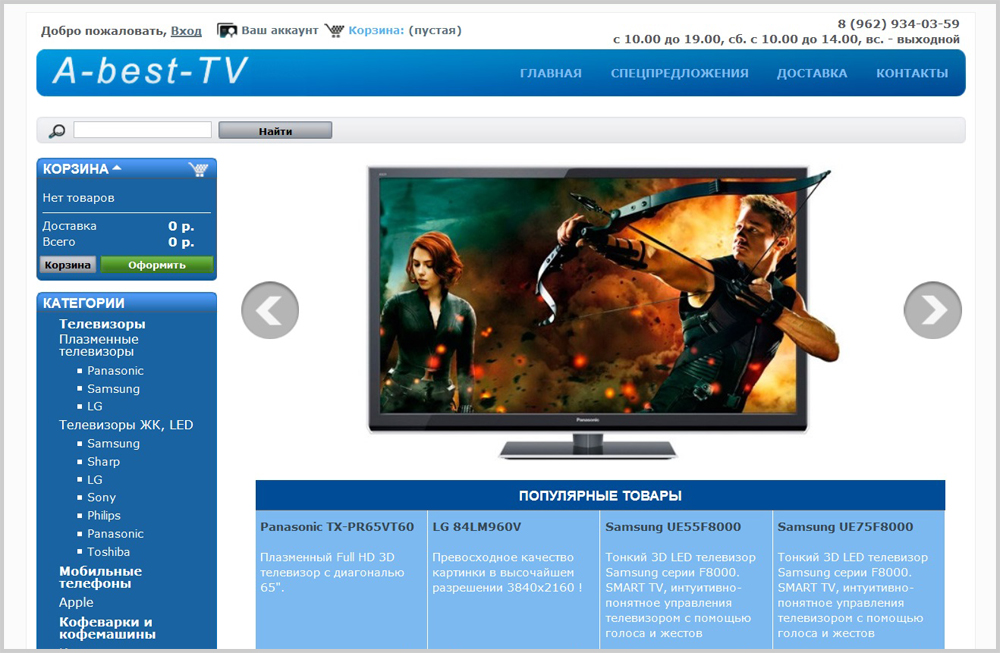Click the Вход login link

pyautogui.click(x=186, y=31)
